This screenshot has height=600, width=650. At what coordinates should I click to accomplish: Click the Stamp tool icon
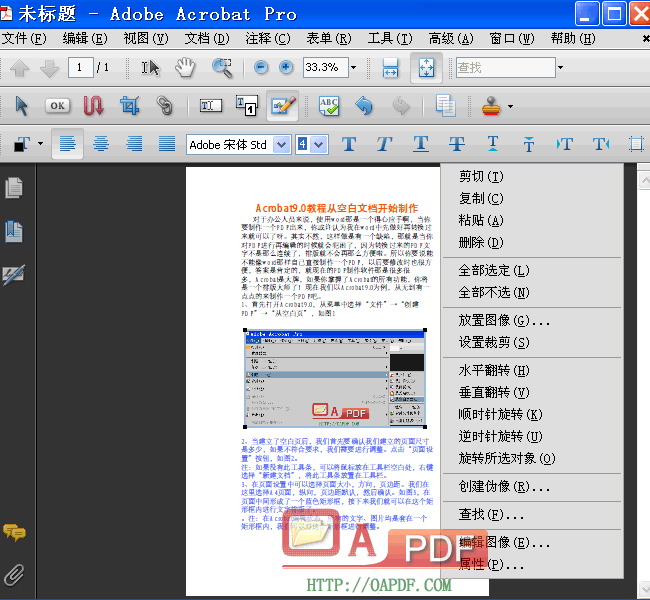click(491, 106)
